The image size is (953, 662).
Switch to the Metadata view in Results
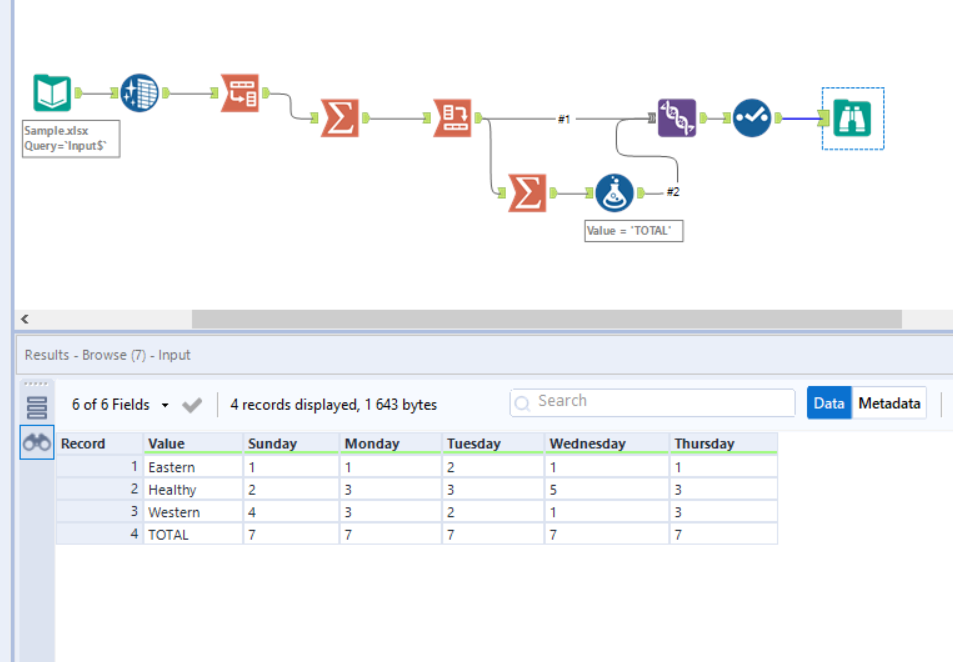pos(889,403)
